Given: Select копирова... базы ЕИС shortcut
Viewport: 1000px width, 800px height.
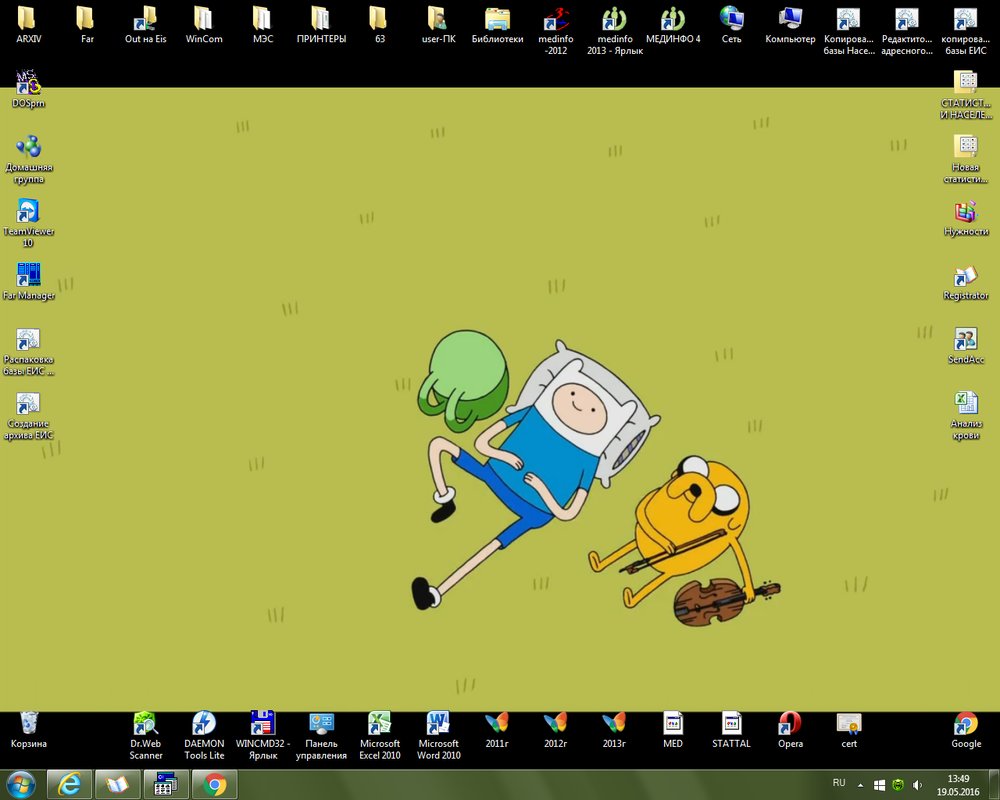Looking at the screenshot, I should click(966, 31).
